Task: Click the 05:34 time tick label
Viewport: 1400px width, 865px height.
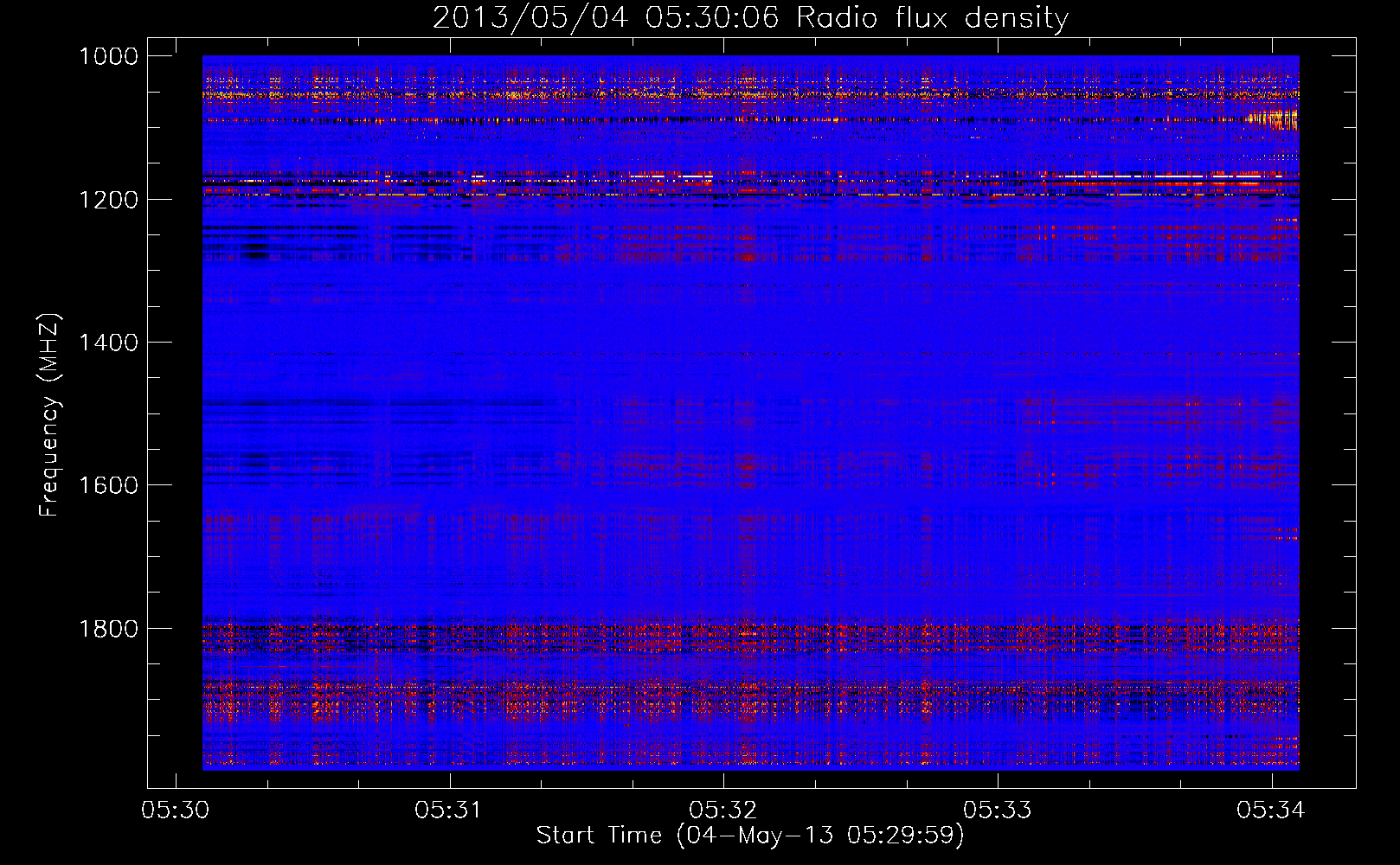Action: click(1272, 810)
